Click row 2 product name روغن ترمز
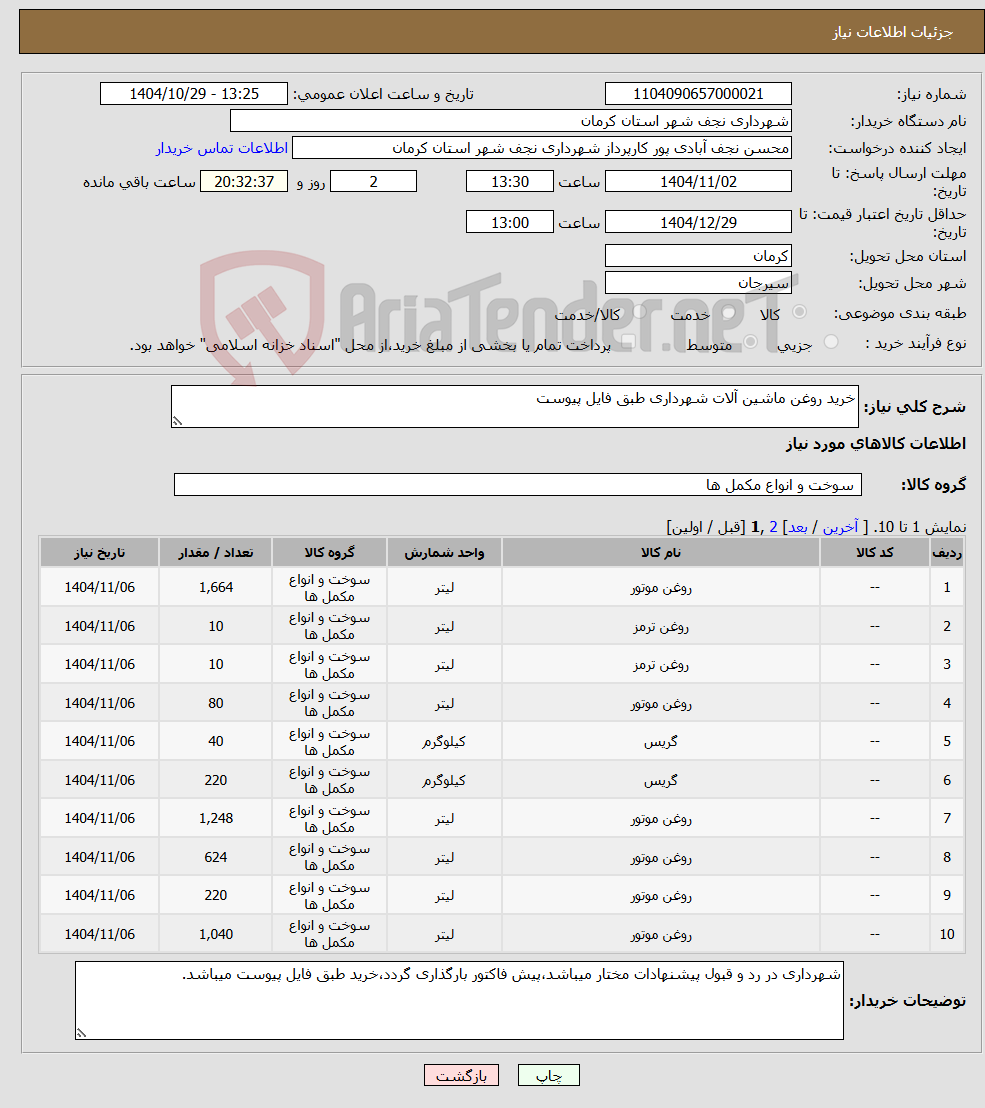The image size is (985, 1108). pyautogui.click(x=661, y=626)
